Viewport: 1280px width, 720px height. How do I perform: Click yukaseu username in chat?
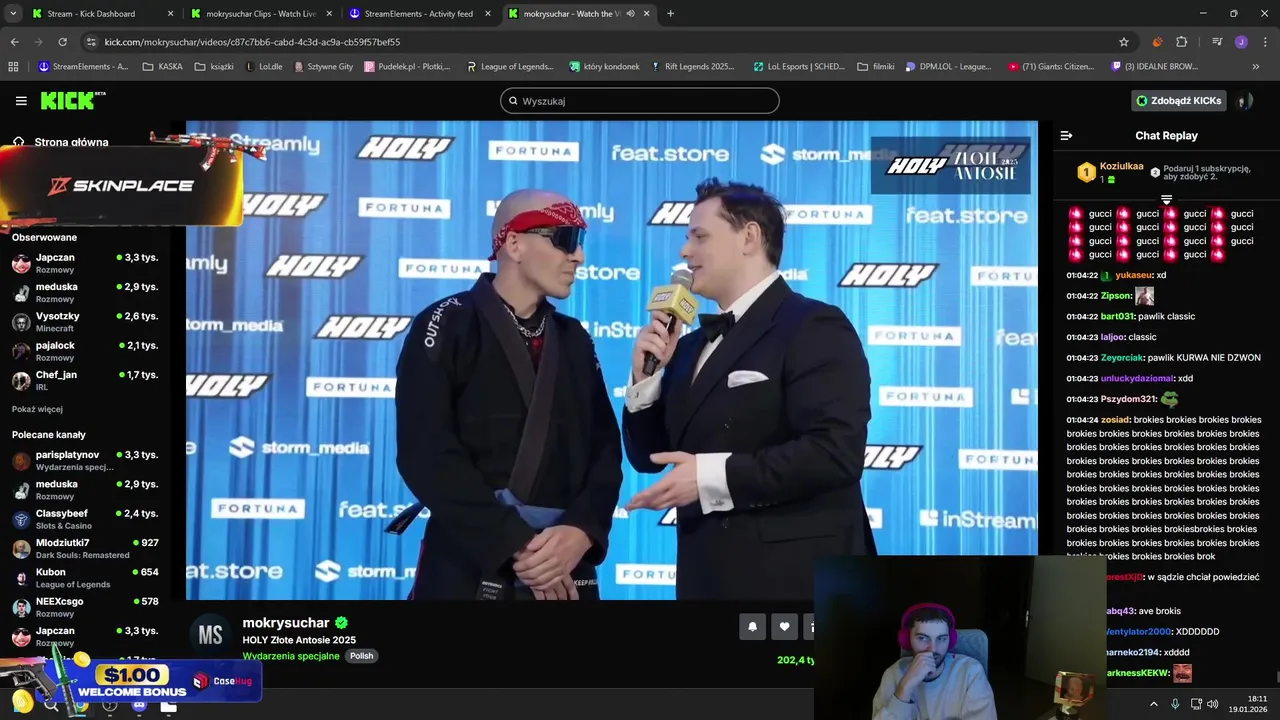pos(1133,275)
